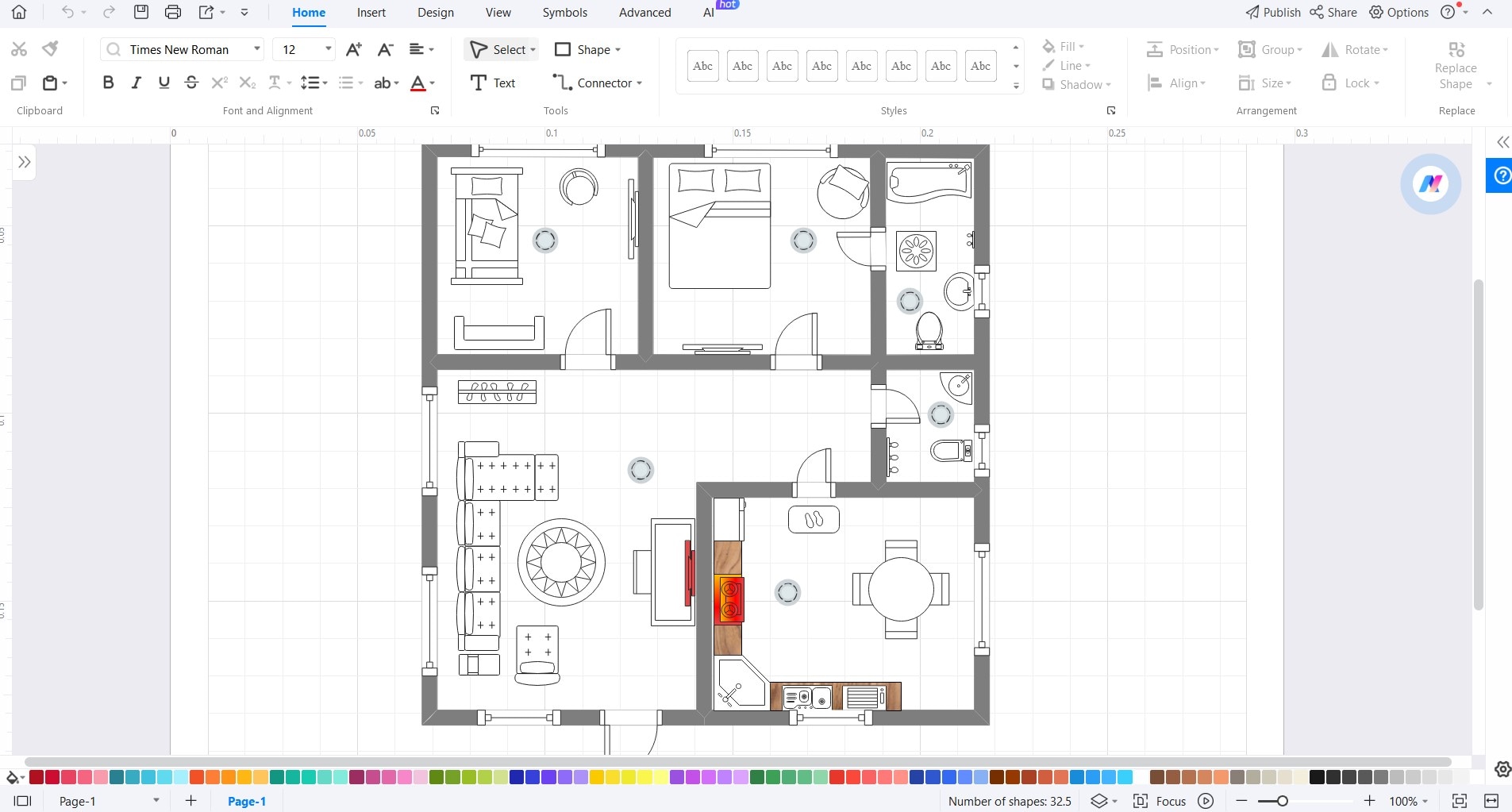Pick the black color swatch in palette

pos(1317,777)
